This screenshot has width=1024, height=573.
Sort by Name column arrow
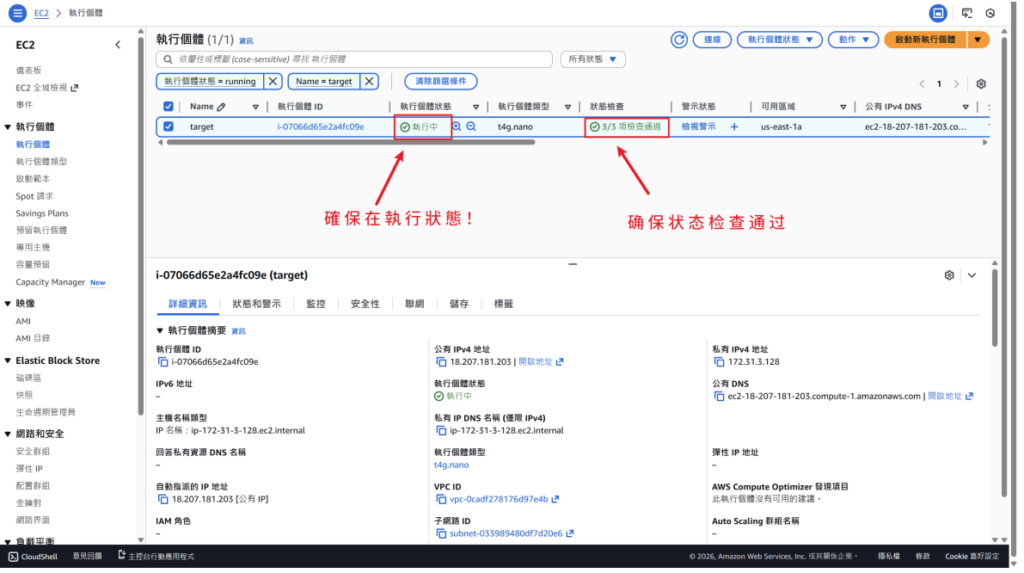[257, 108]
